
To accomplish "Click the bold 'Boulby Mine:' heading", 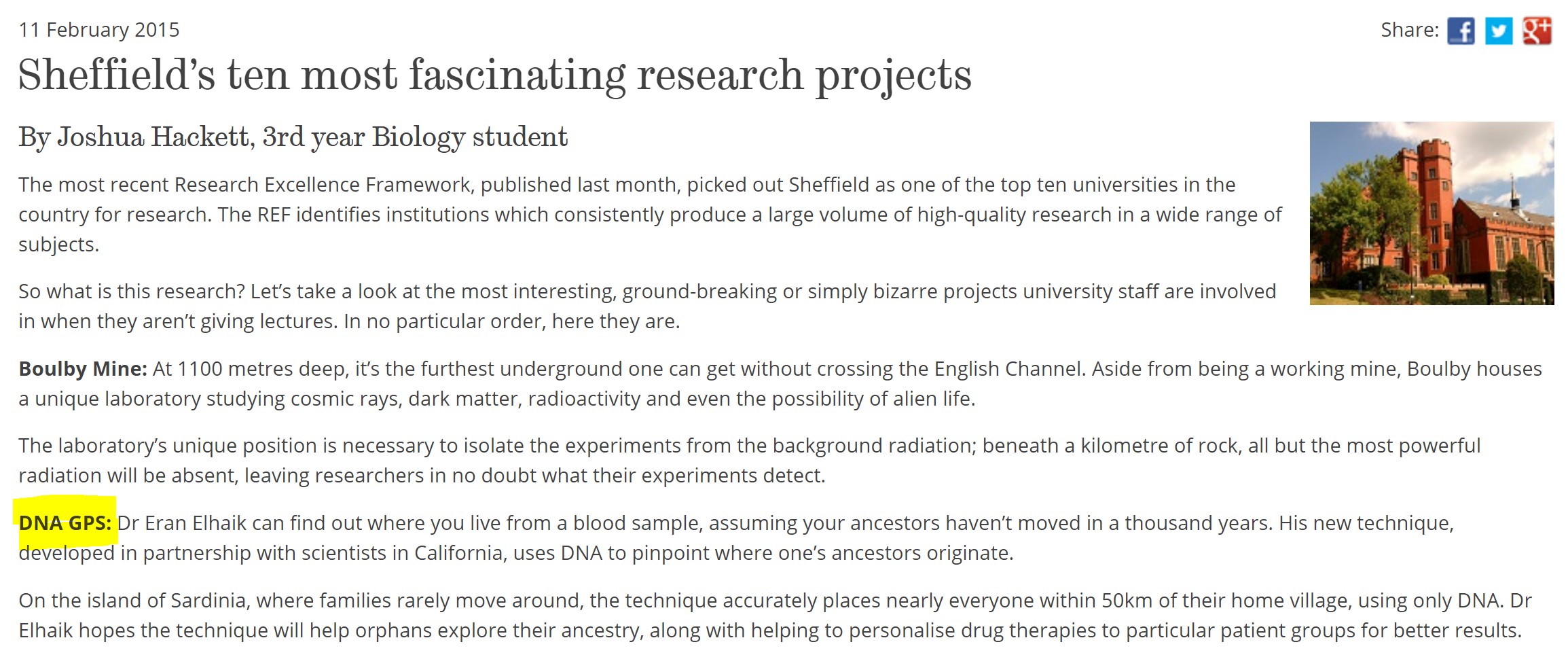I will pyautogui.click(x=83, y=369).
